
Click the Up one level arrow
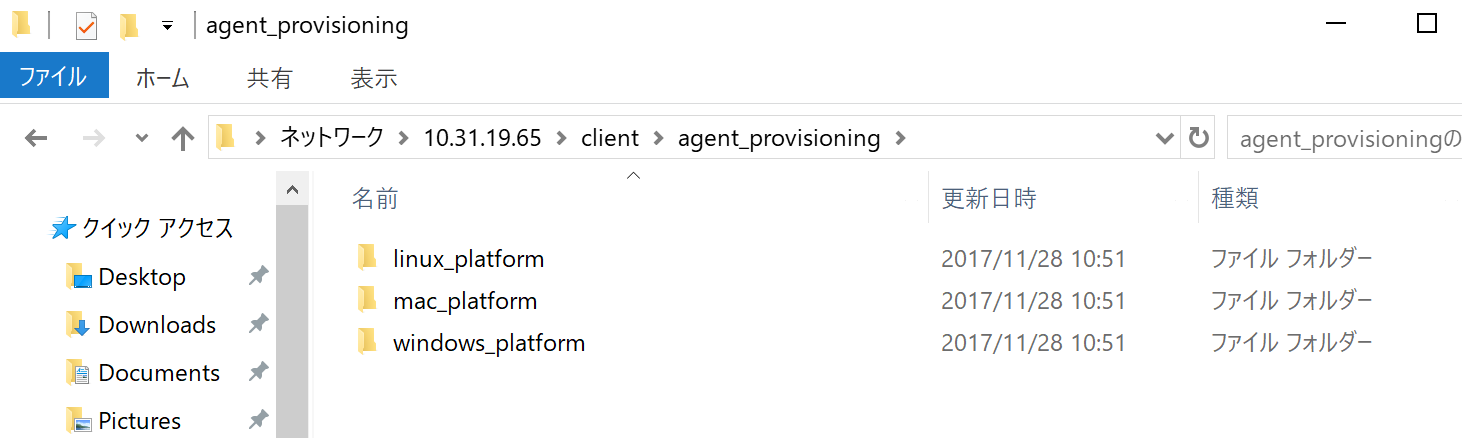(x=182, y=139)
